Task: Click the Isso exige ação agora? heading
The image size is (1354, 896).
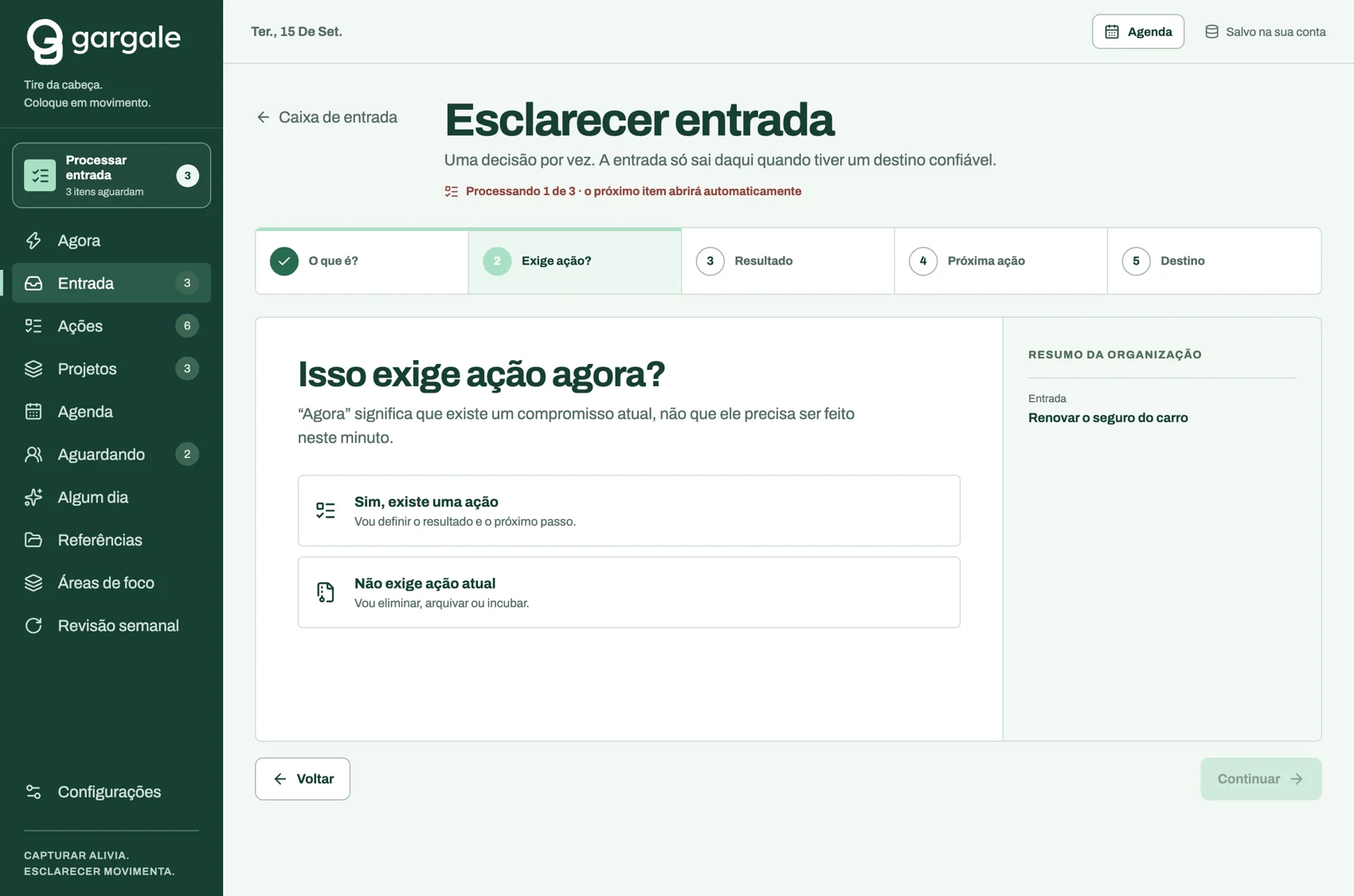Action: tap(481, 374)
